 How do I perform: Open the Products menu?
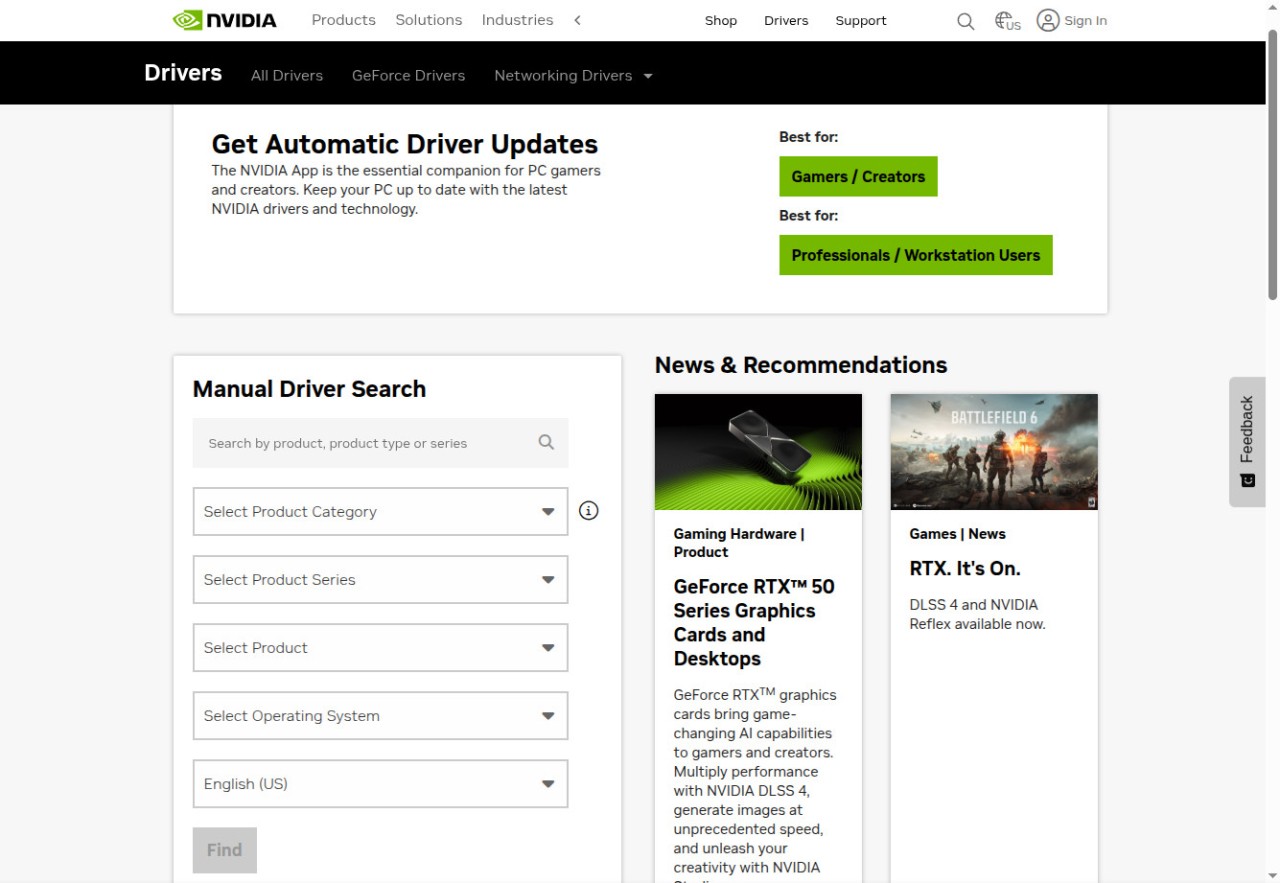[x=343, y=20]
